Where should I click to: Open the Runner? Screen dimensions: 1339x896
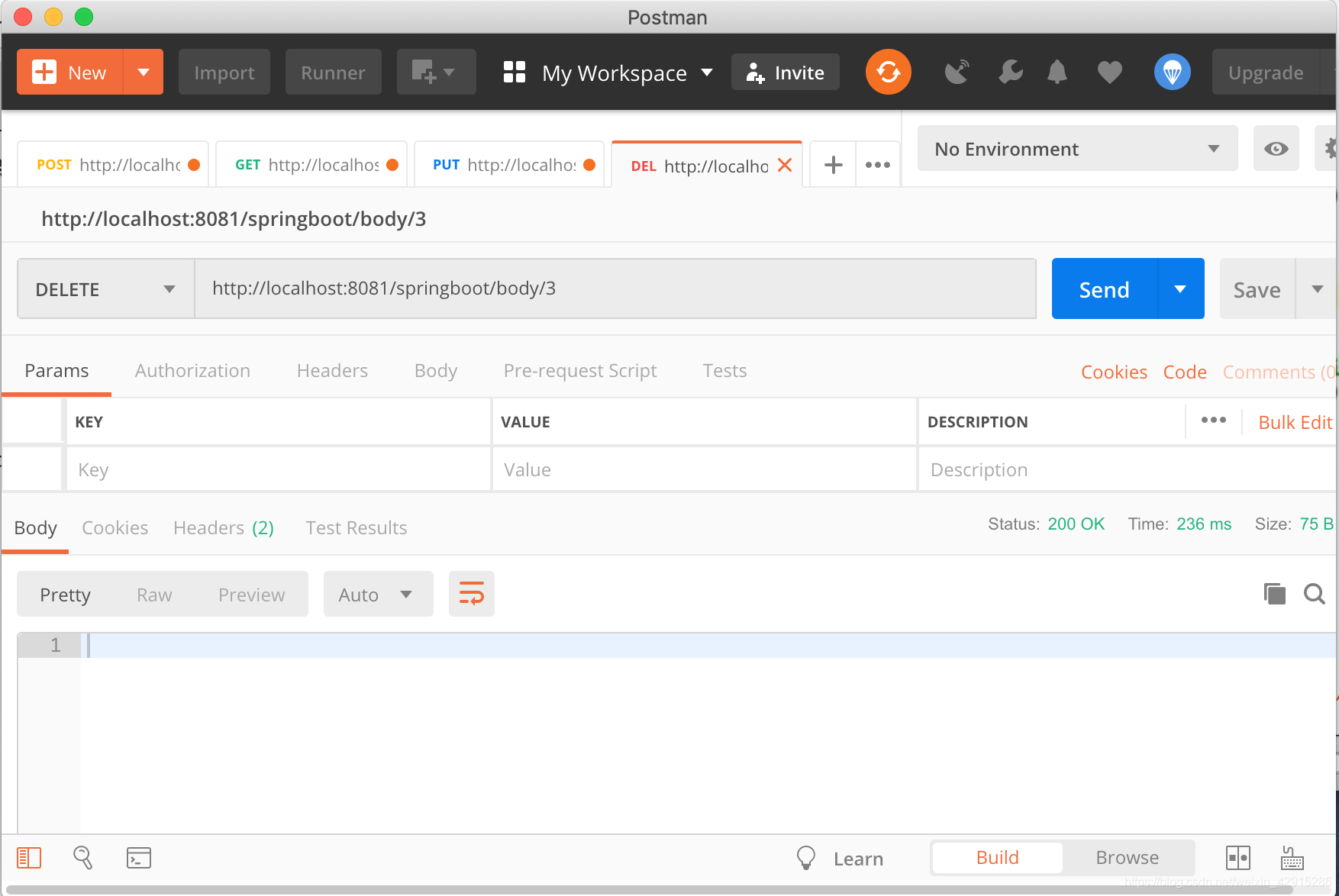333,73
